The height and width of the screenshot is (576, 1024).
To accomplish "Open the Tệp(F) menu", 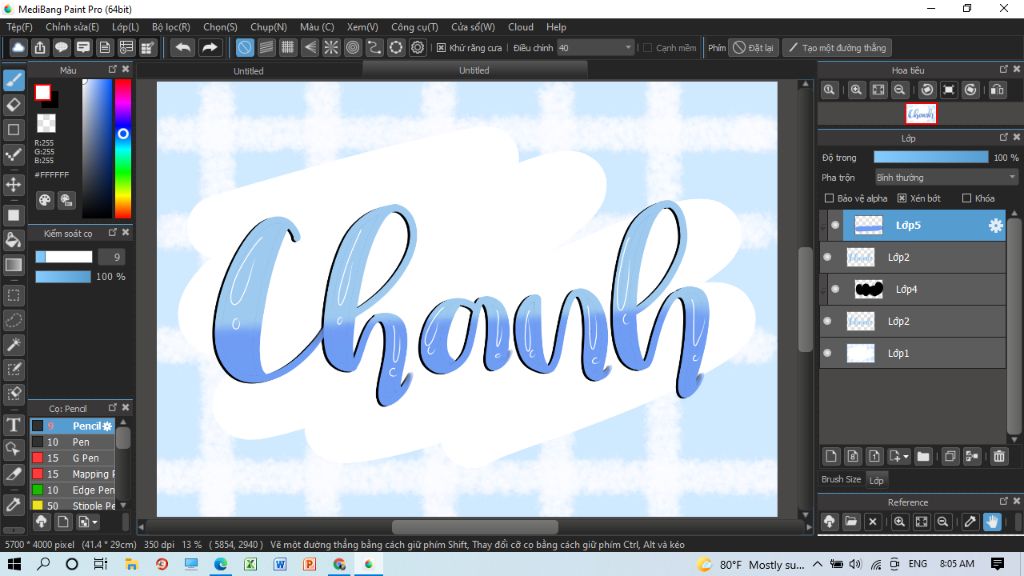I will click(20, 27).
